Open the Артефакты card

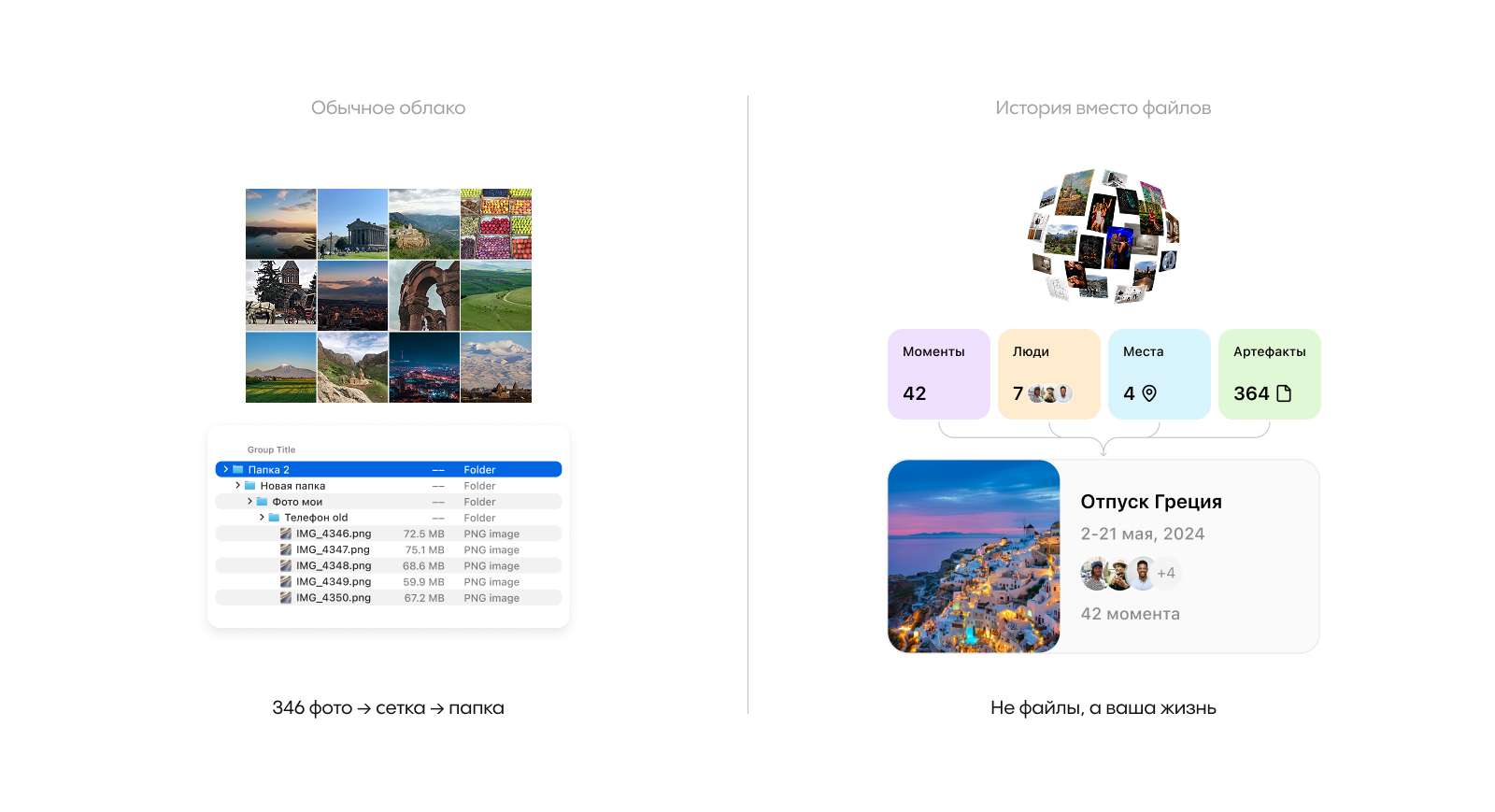coord(1270,374)
